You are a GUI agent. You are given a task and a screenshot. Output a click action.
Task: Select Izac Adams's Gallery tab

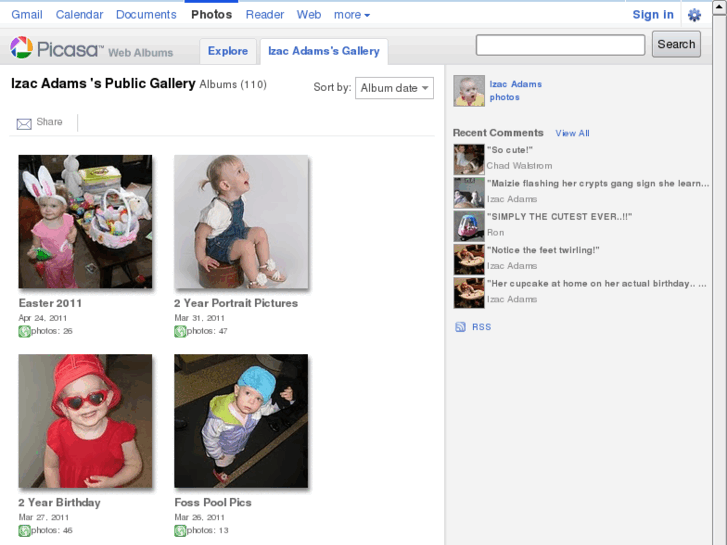click(x=324, y=51)
